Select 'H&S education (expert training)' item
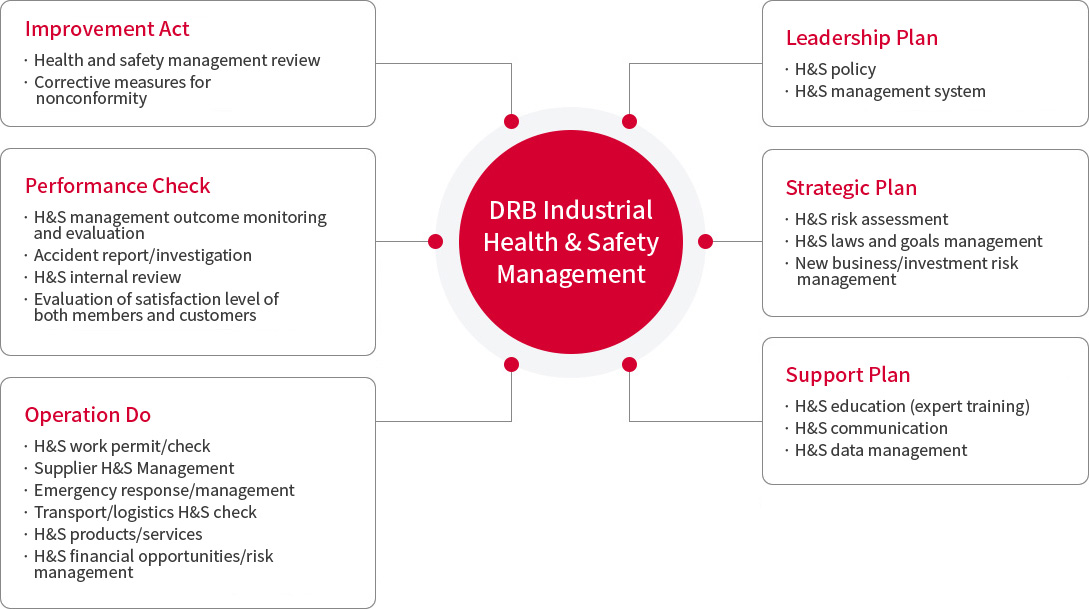This screenshot has height=609, width=1089. (912, 406)
